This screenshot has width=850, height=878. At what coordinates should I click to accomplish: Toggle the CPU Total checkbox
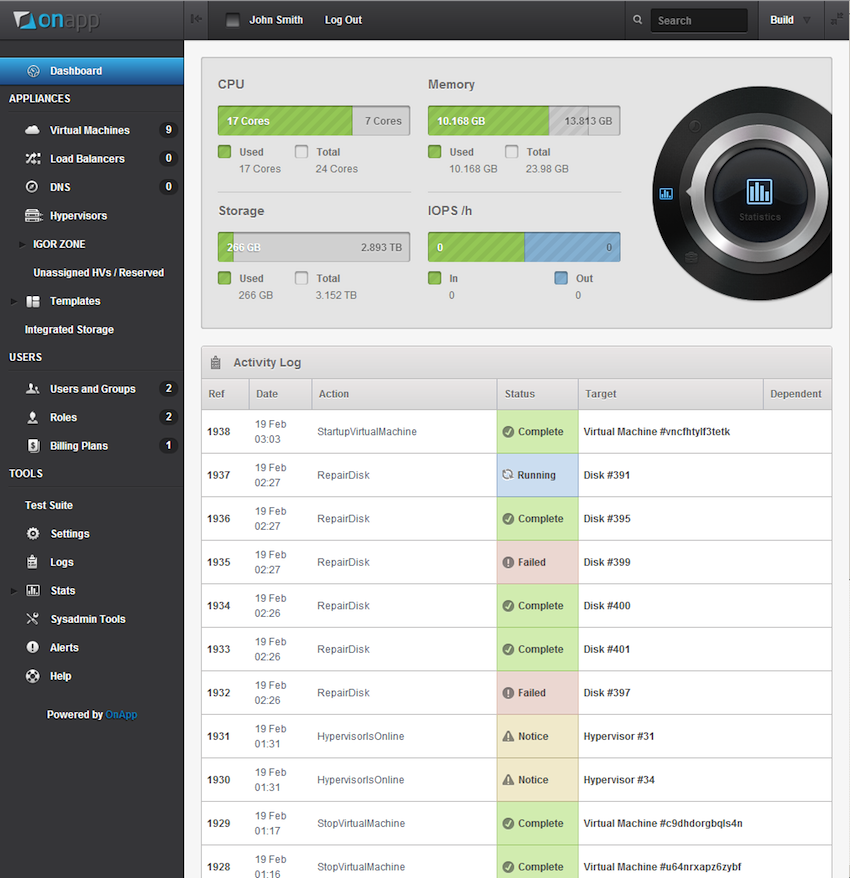point(301,152)
